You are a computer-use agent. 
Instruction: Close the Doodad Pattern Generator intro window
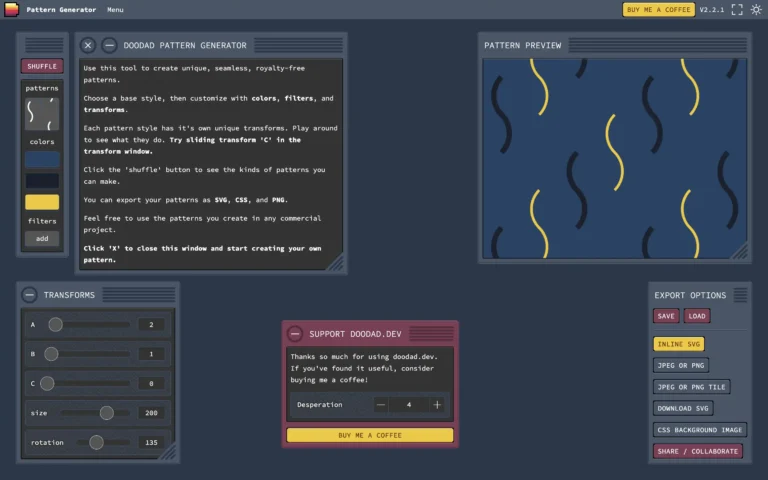pos(88,45)
